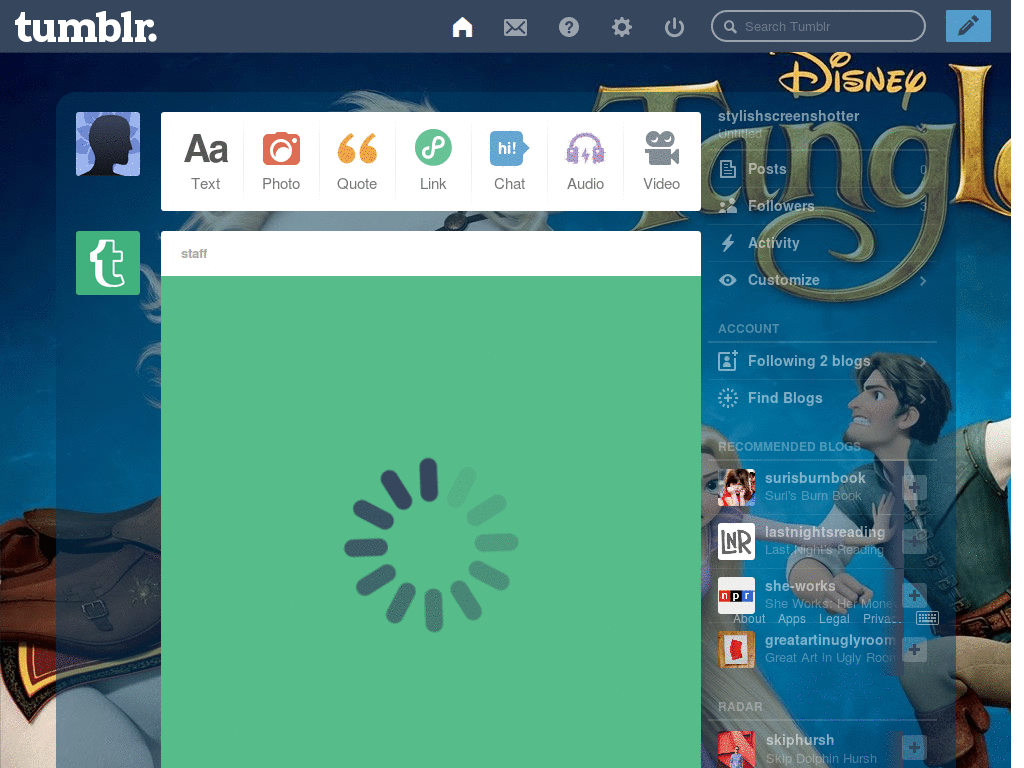The height and width of the screenshot is (768, 1024).
Task: Open Activity in the sidebar
Action: pyautogui.click(x=823, y=243)
